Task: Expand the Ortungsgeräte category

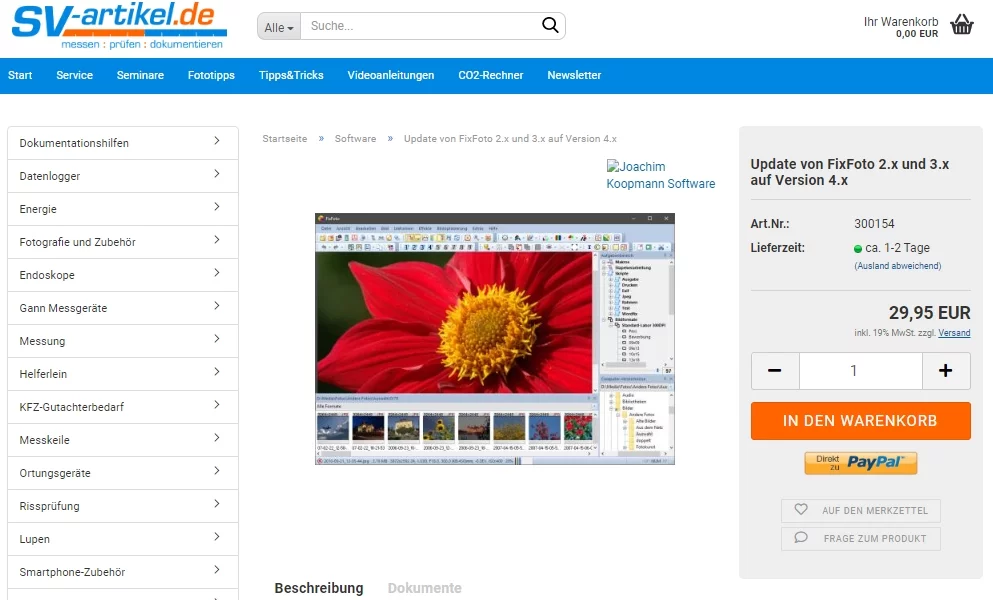Action: 123,473
